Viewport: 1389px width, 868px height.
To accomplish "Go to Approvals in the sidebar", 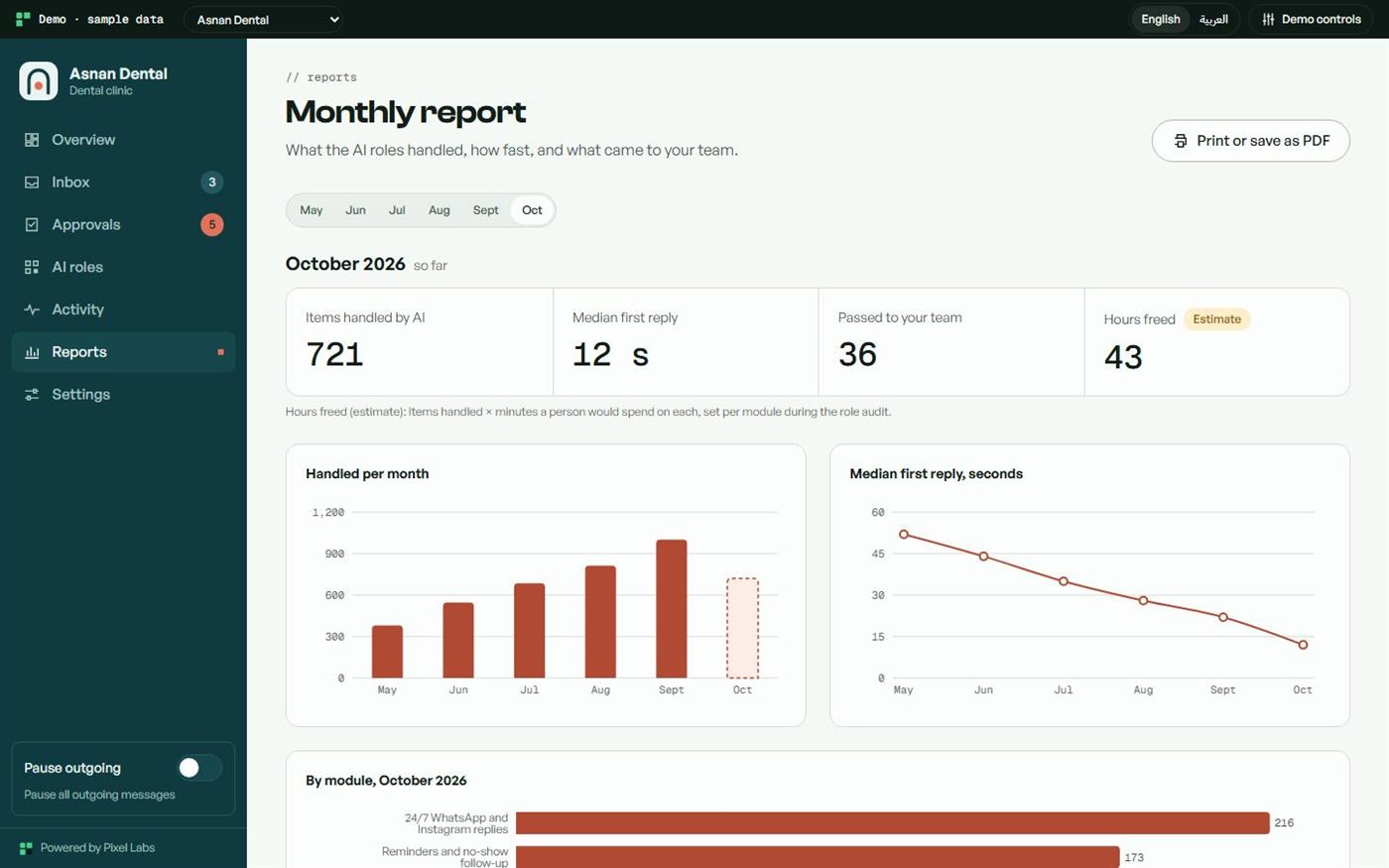I will click(123, 225).
